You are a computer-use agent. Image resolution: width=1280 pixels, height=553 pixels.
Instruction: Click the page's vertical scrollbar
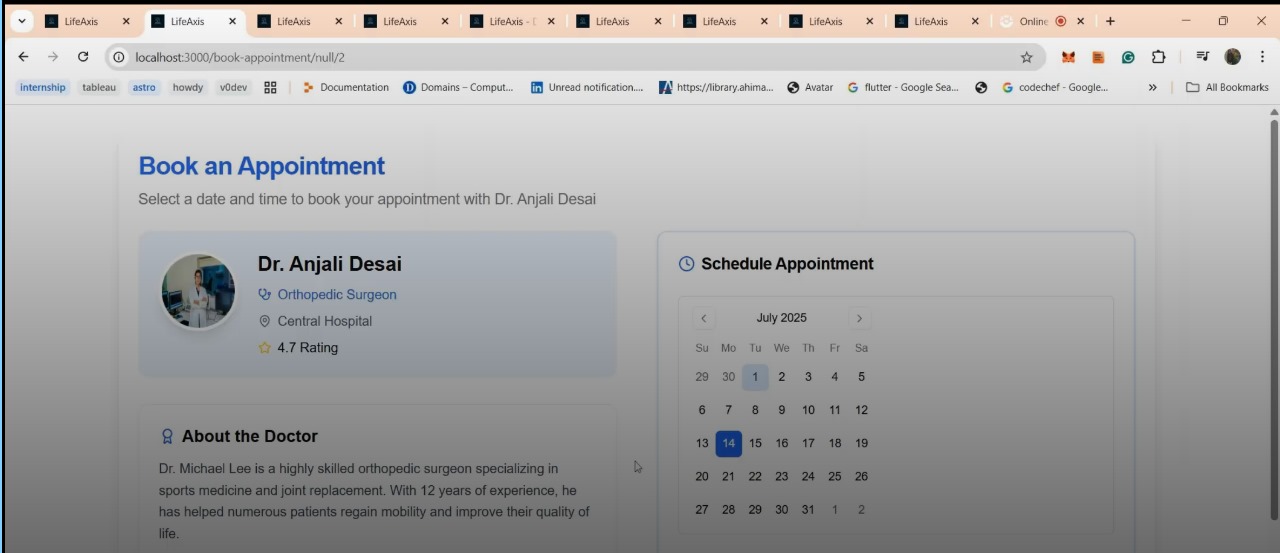[1274, 320]
